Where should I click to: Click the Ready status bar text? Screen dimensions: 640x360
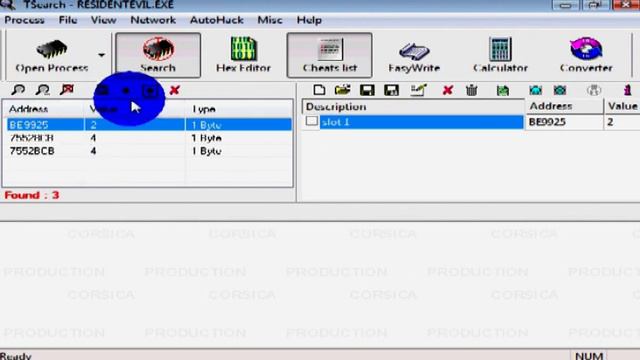tap(16, 356)
